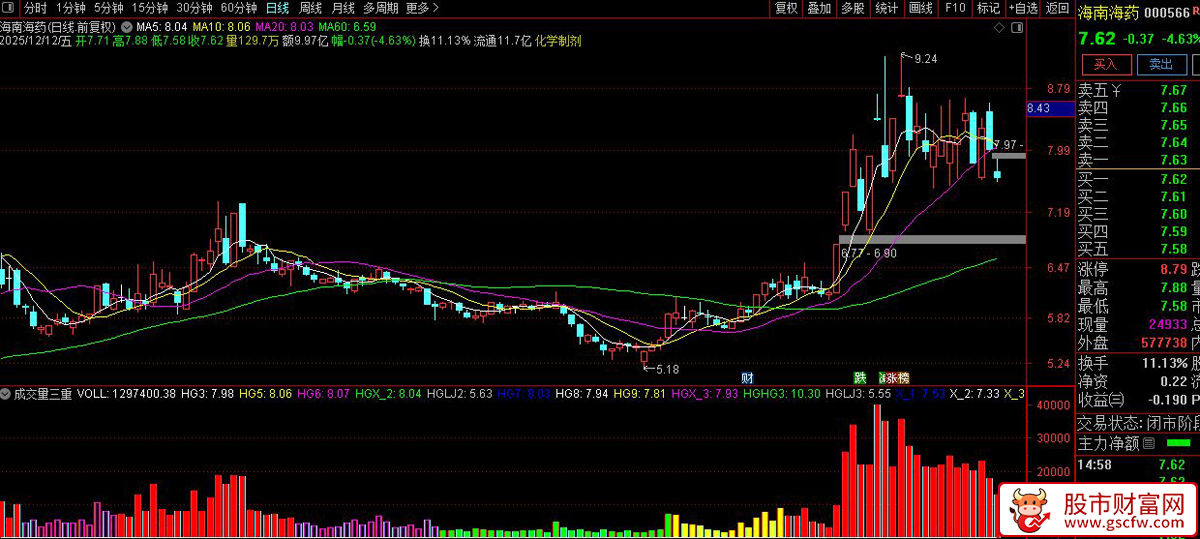Click the MA5: 8.04 indicator label
Viewport: 1200px width, 539px height.
162,27
